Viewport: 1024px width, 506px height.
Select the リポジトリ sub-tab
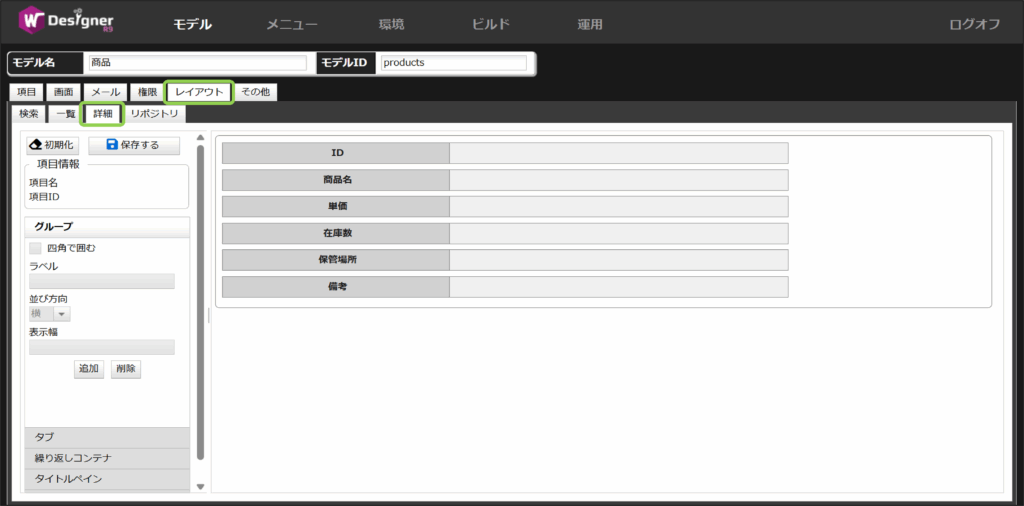(154, 114)
